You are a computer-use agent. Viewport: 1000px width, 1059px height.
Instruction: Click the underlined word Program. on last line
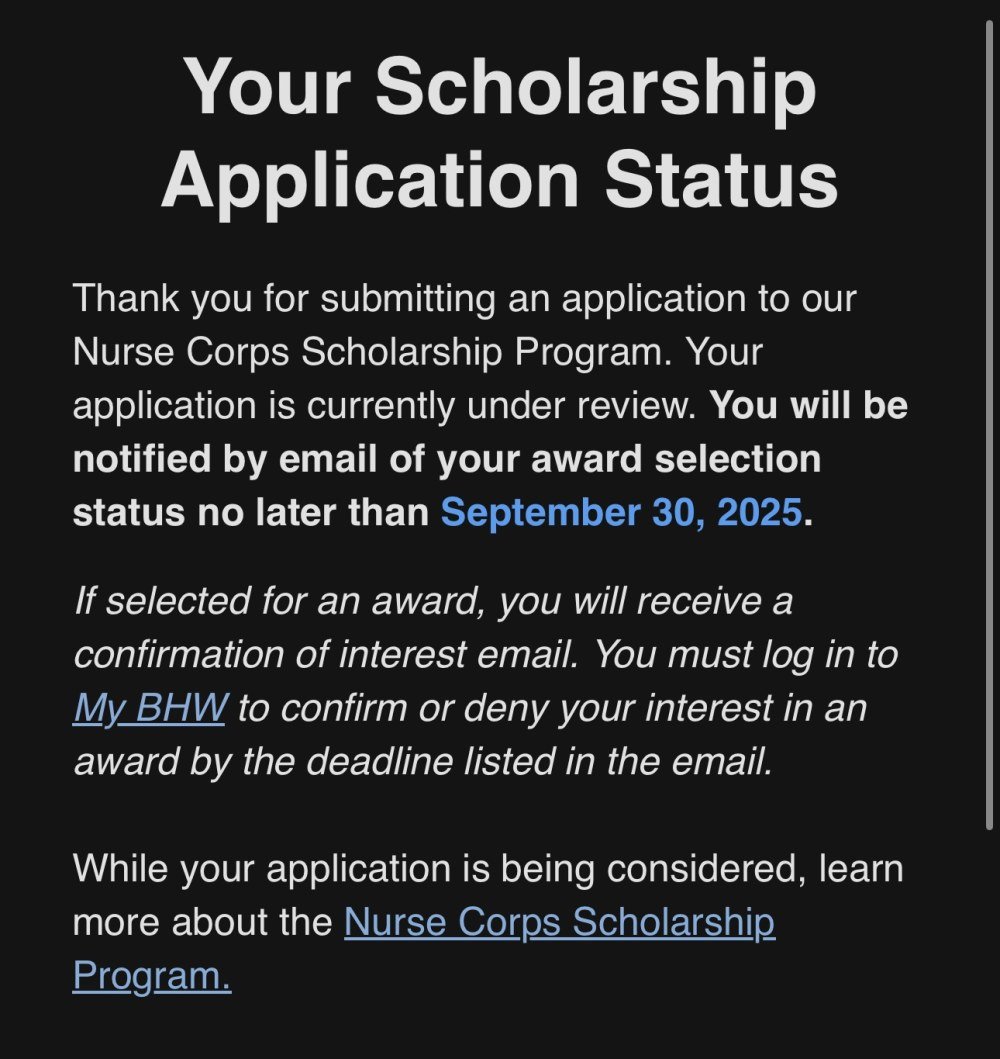point(152,975)
